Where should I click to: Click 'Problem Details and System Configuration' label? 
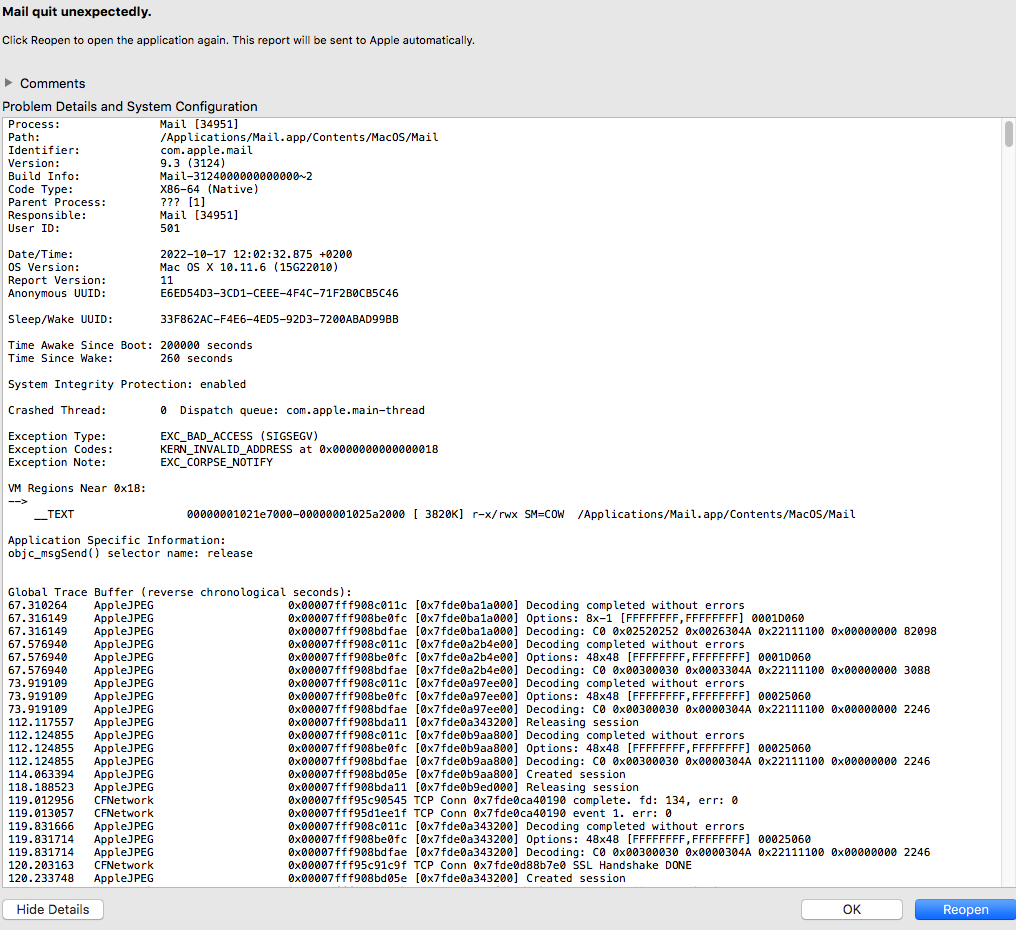coord(130,106)
